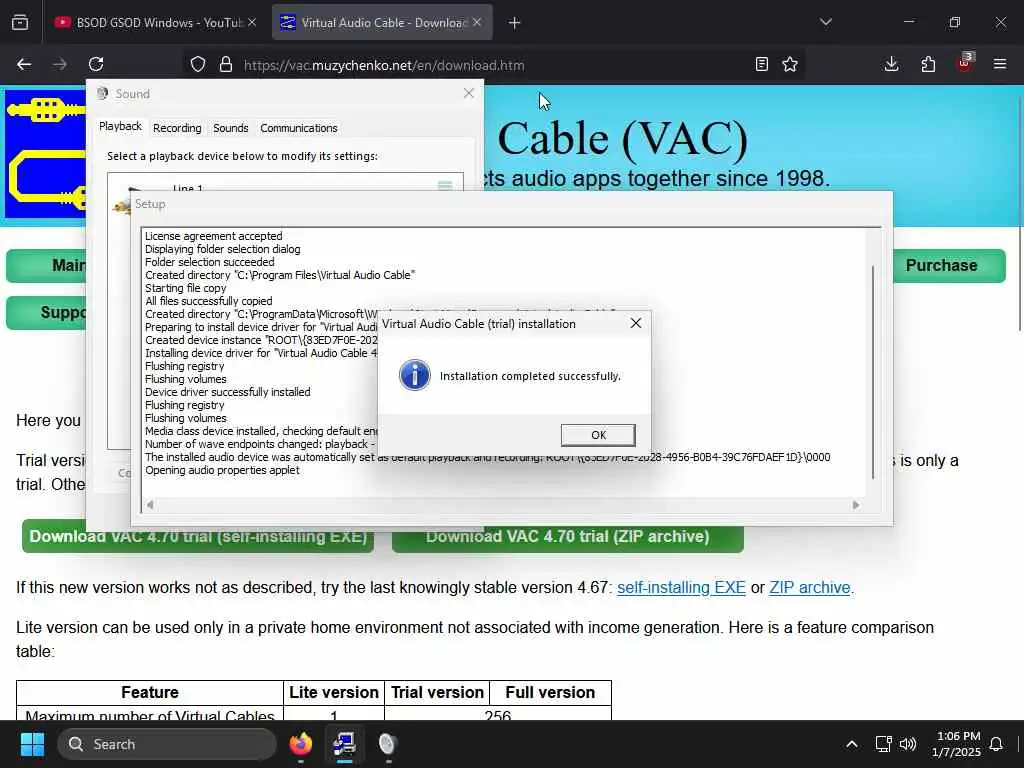Open a new browser tab
This screenshot has height=768, width=1024.
[x=515, y=23]
